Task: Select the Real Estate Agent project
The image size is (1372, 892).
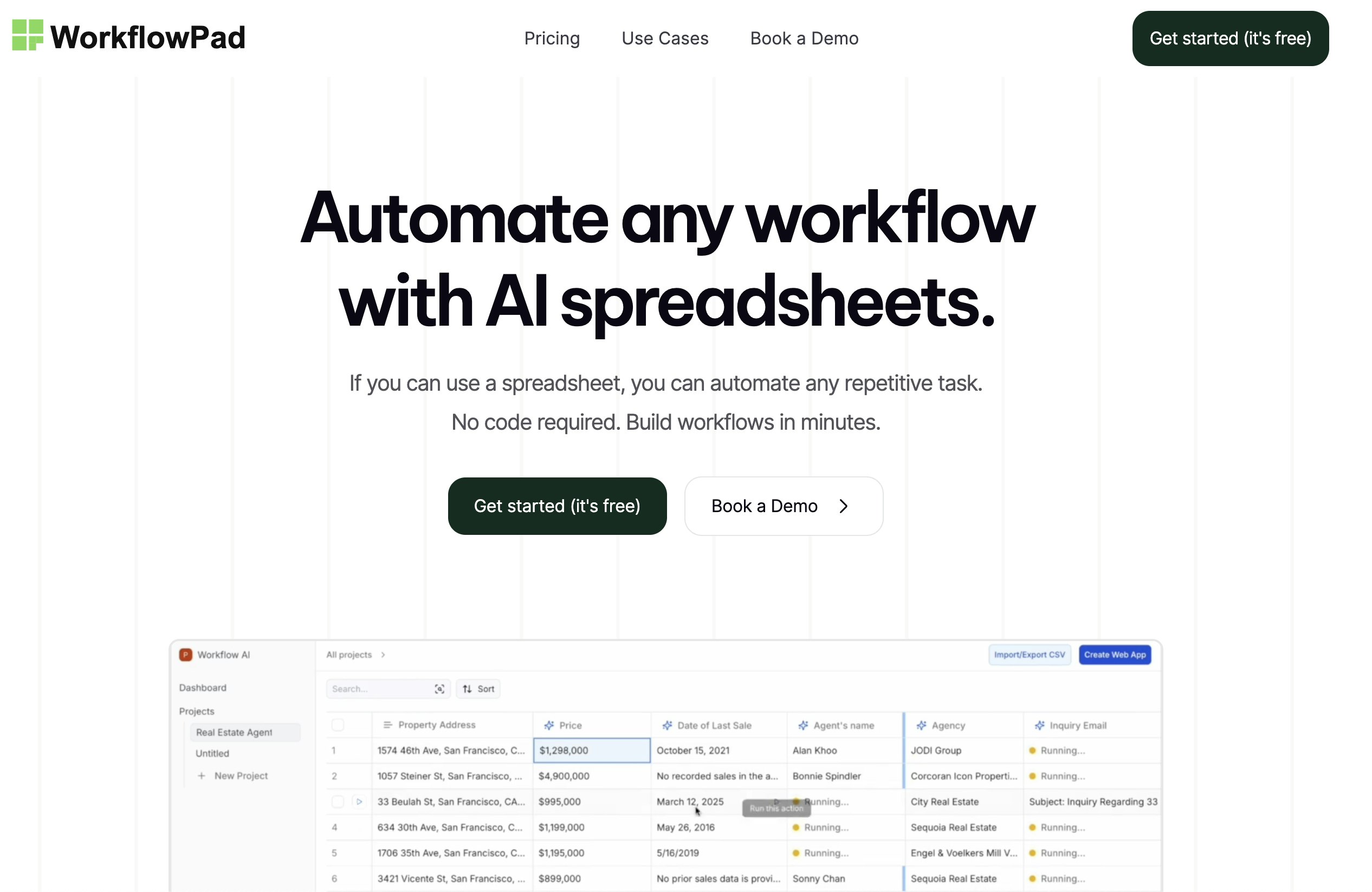Action: 245,732
